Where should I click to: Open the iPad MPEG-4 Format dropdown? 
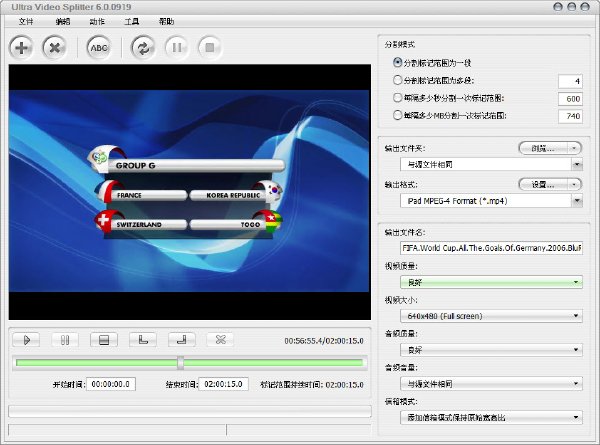pyautogui.click(x=491, y=201)
